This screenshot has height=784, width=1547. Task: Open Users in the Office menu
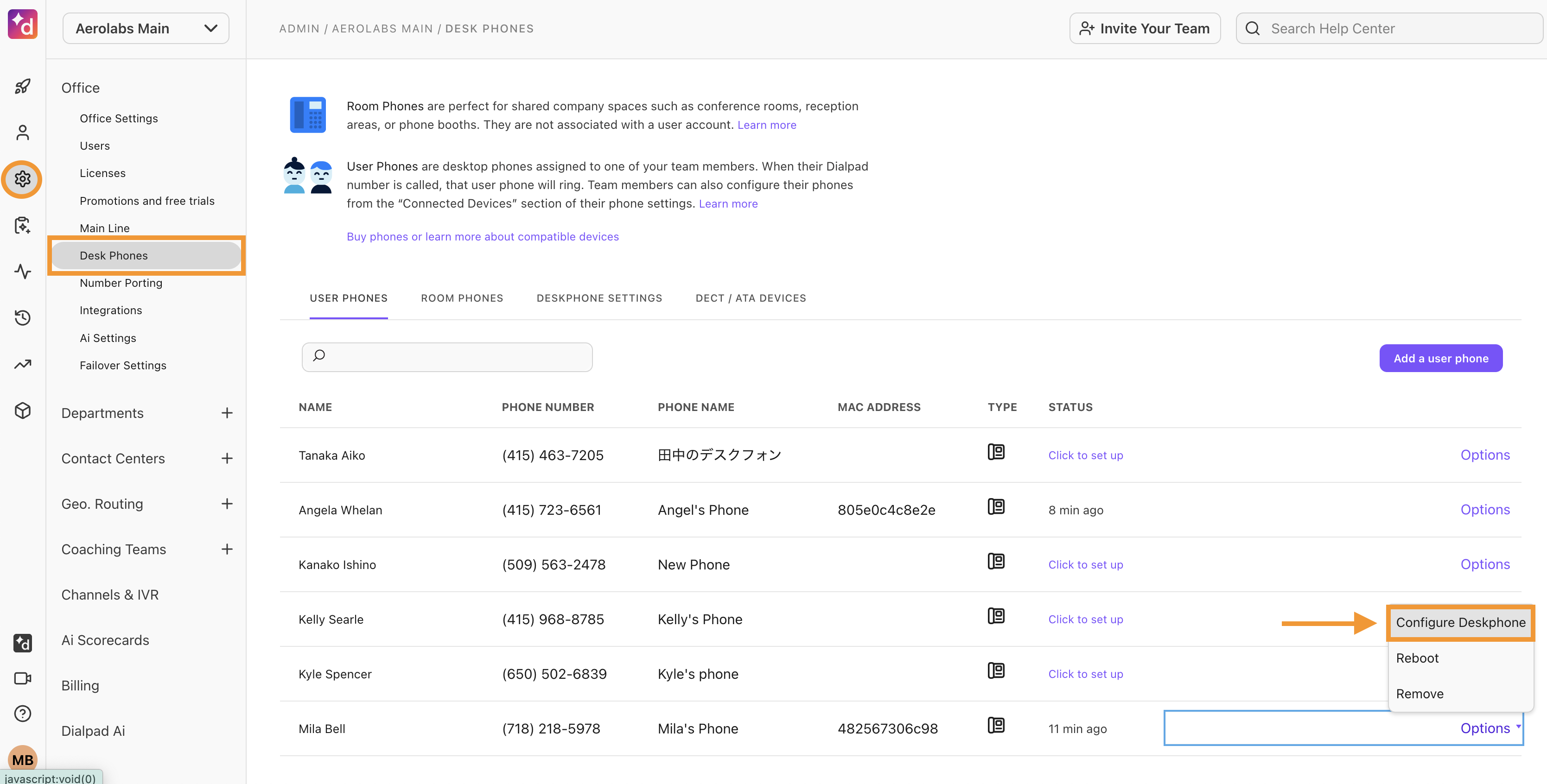[94, 146]
